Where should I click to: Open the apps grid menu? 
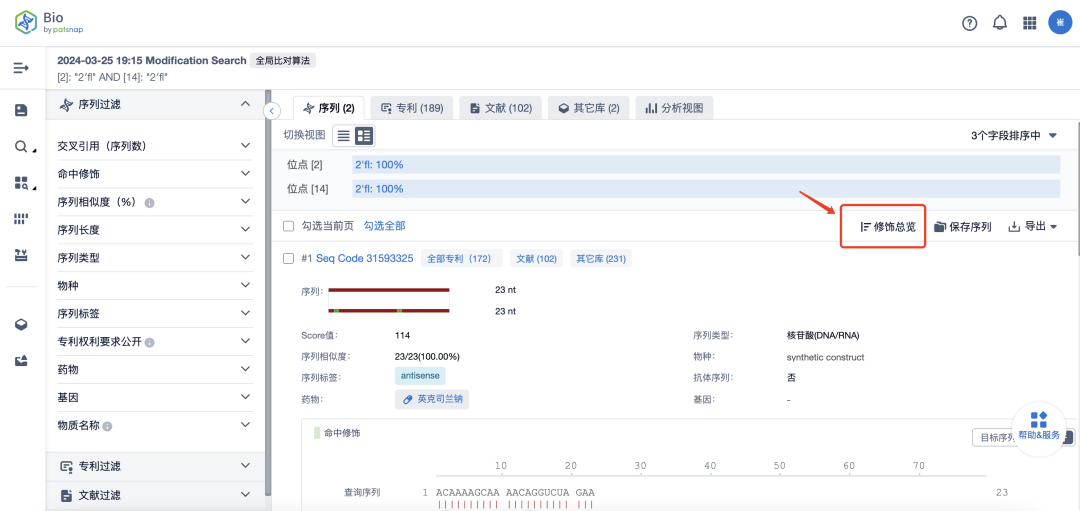1029,23
